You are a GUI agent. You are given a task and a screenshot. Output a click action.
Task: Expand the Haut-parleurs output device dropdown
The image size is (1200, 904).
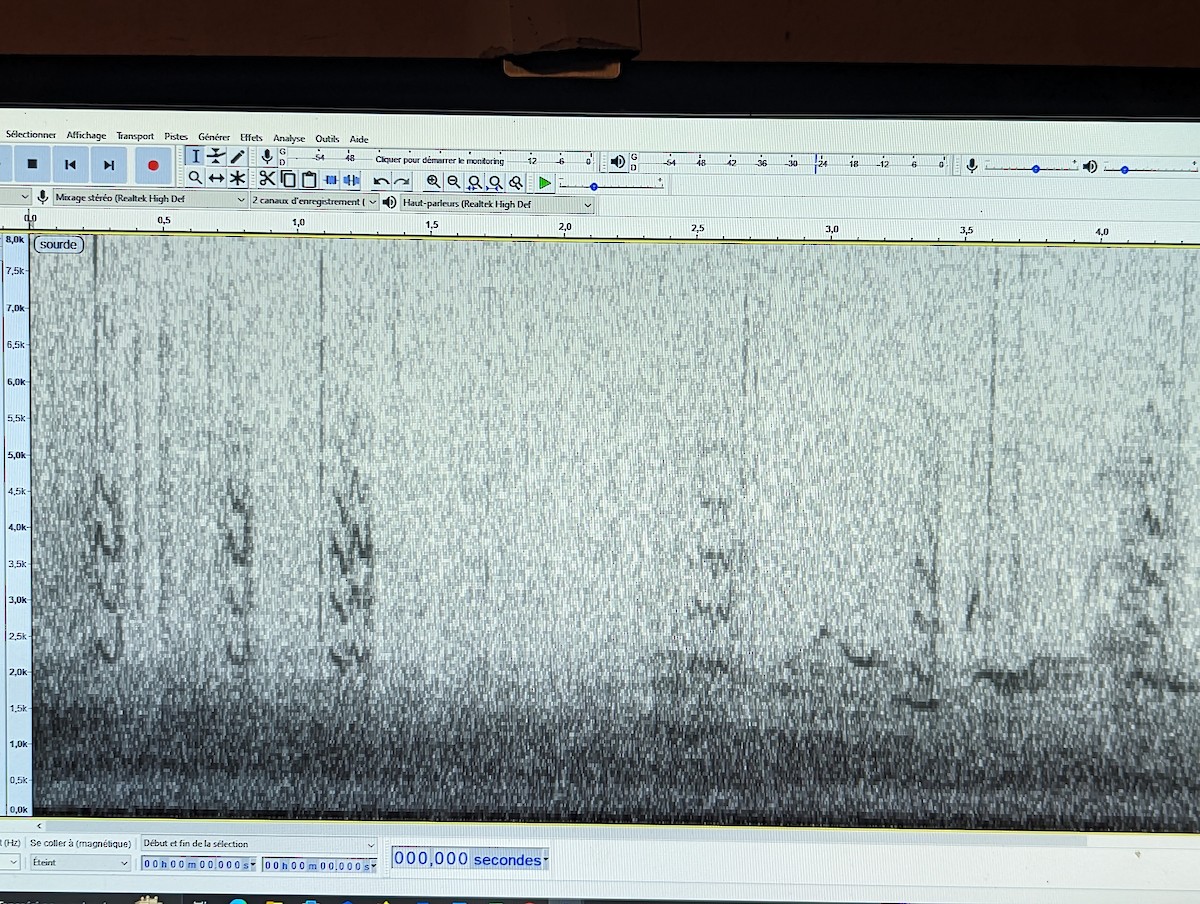(496, 204)
